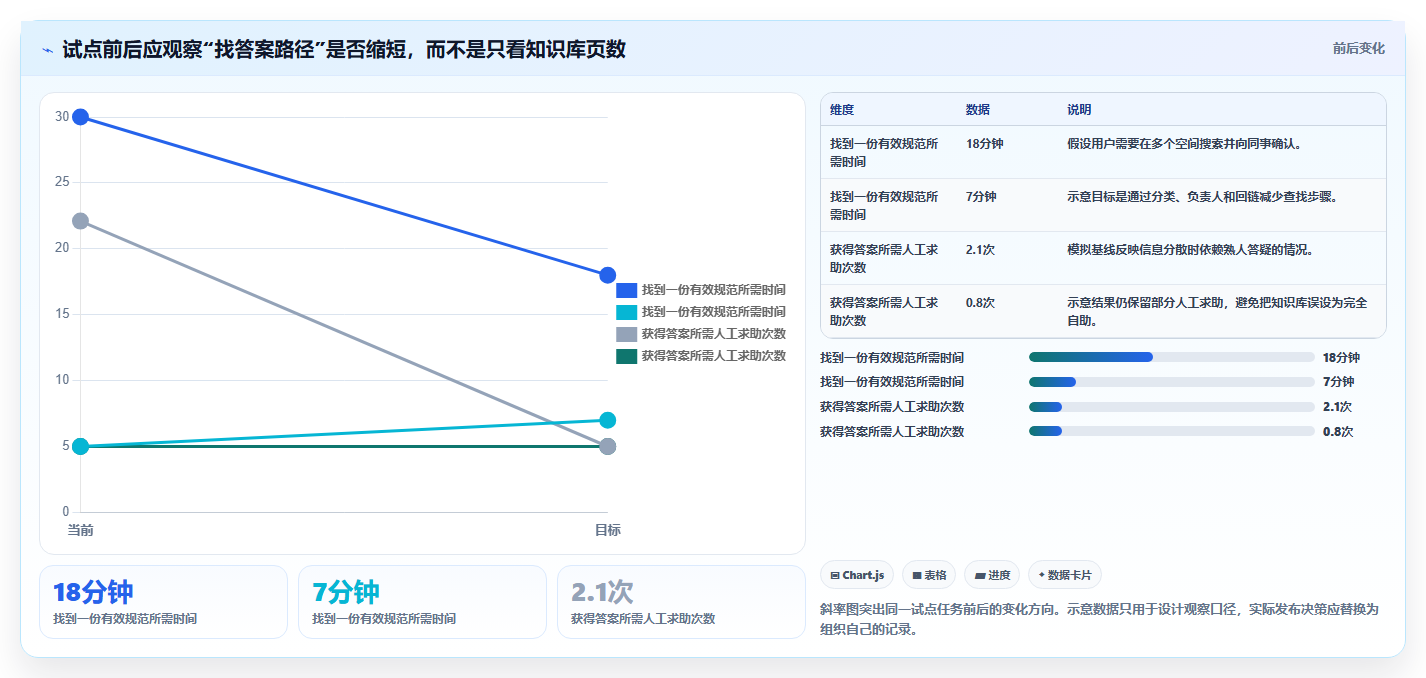1426x678 pixels.
Task: Open the blue 18分钟 data card
Action: tap(163, 602)
